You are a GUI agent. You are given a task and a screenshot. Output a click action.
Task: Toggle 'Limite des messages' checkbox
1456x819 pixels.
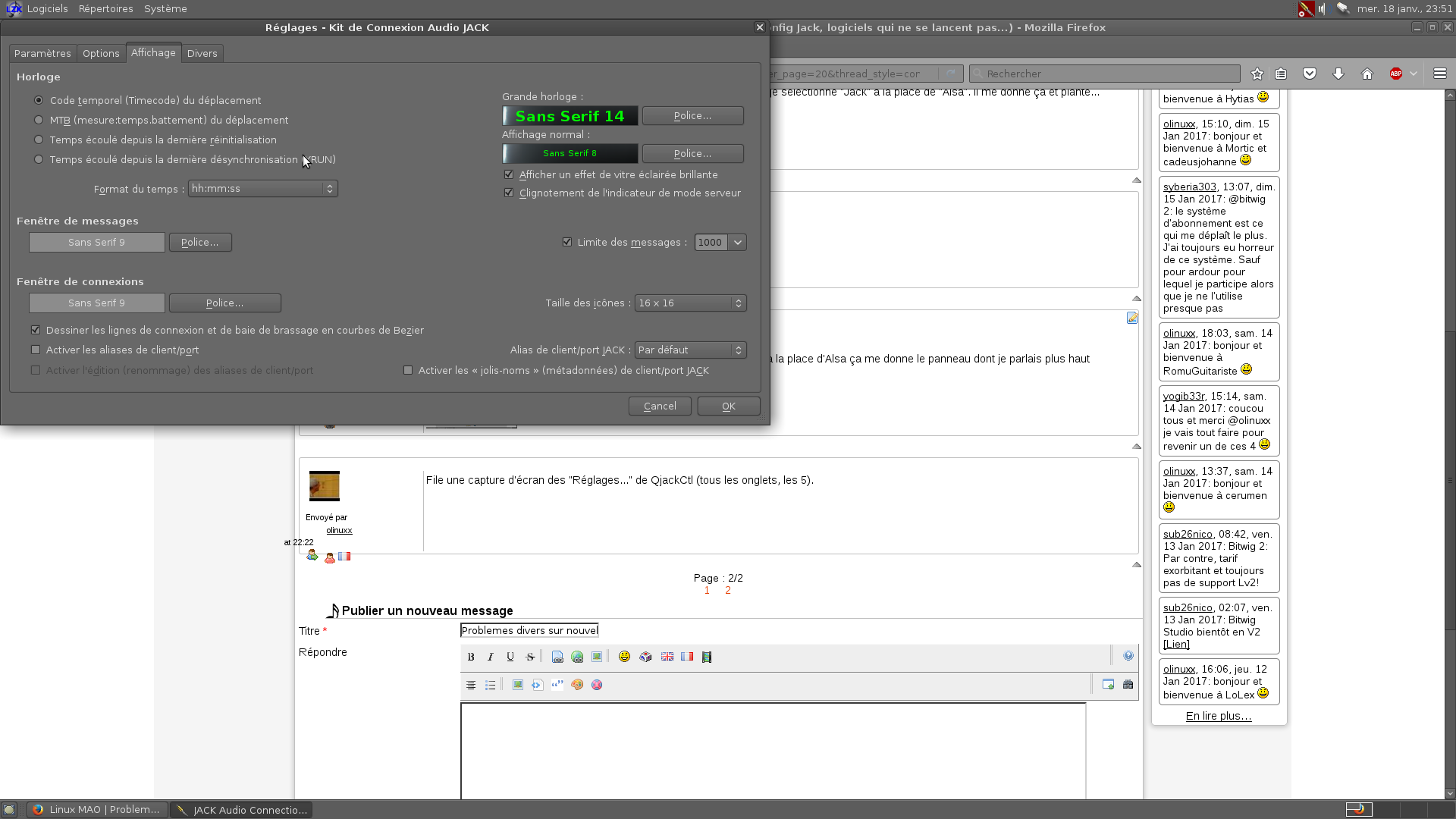(567, 242)
